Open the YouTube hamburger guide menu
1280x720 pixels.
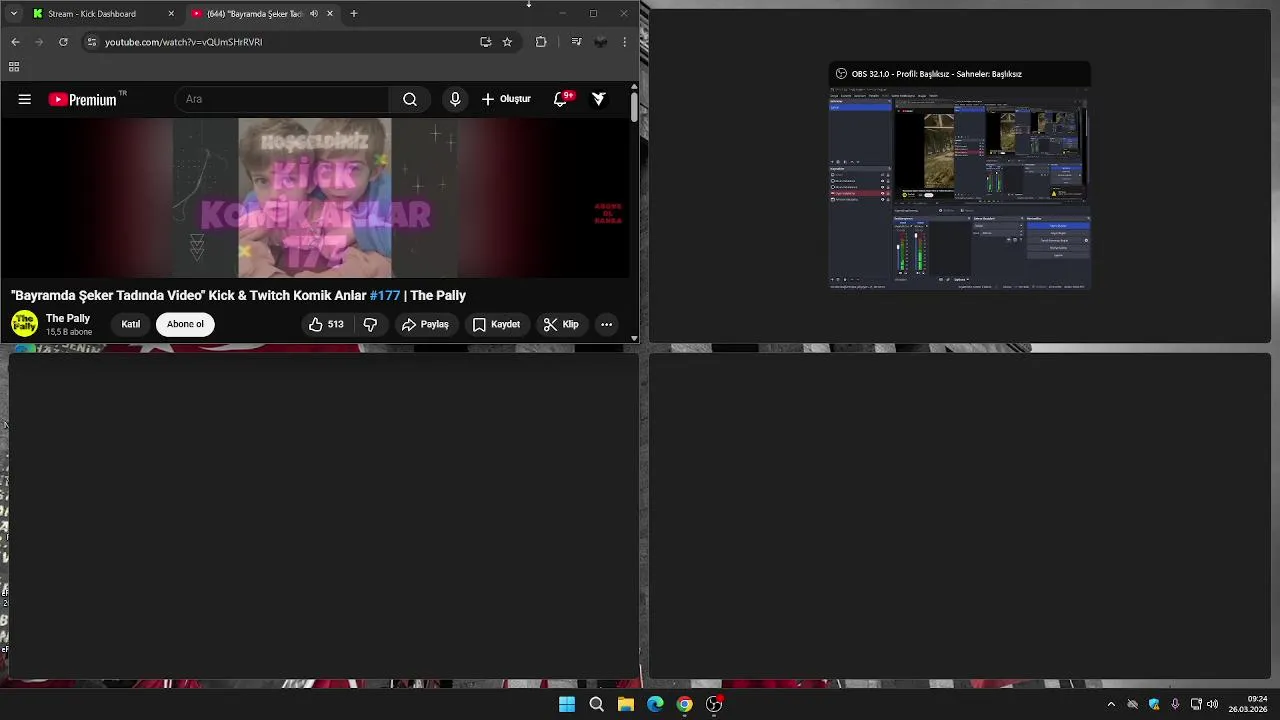click(25, 99)
